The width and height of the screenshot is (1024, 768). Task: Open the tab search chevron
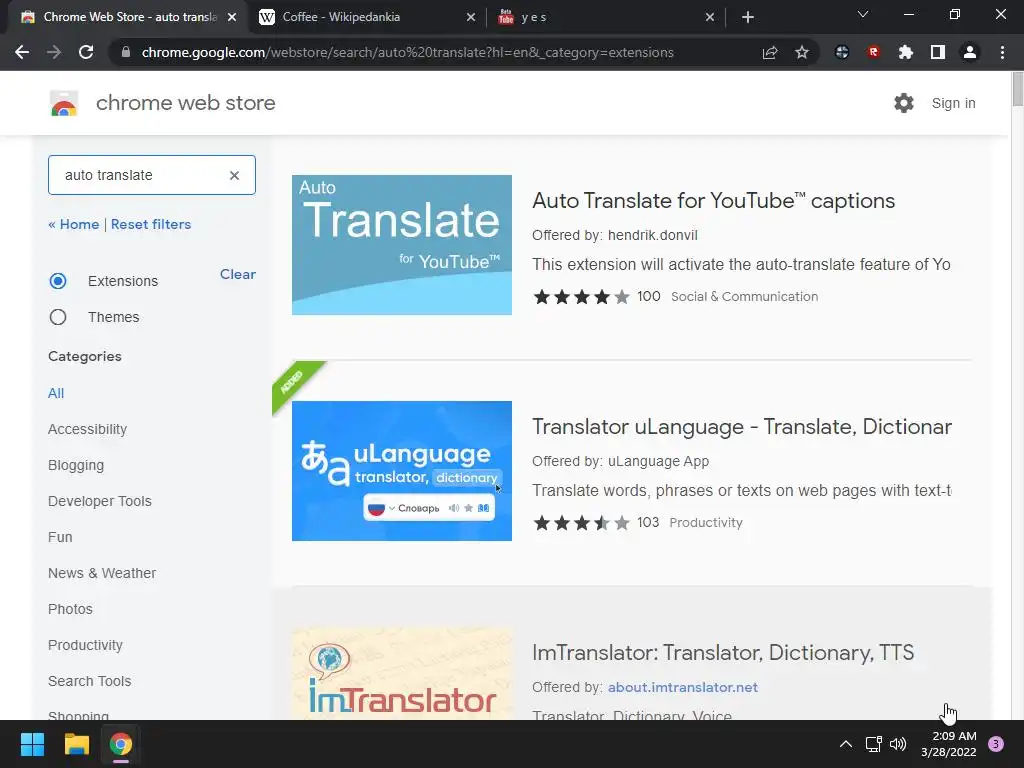pyautogui.click(x=863, y=14)
